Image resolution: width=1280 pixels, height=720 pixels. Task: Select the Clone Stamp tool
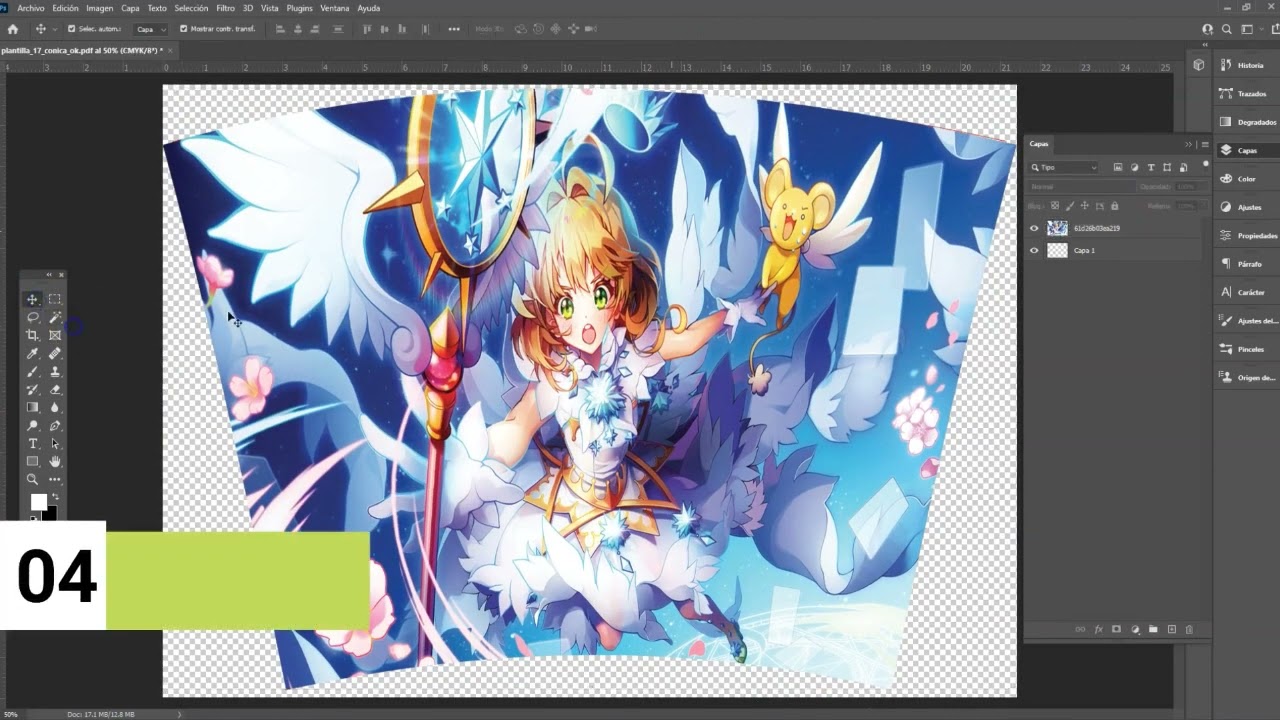tap(55, 371)
